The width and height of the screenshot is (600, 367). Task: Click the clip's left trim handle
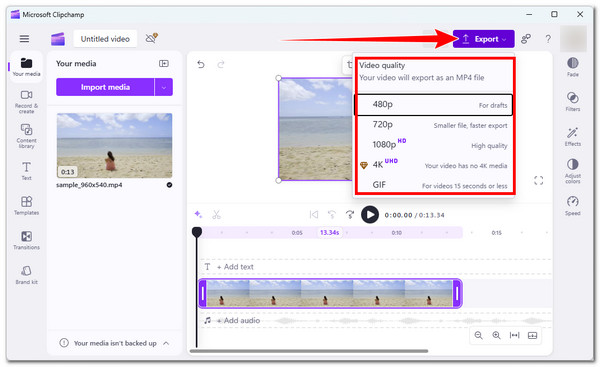click(x=203, y=294)
